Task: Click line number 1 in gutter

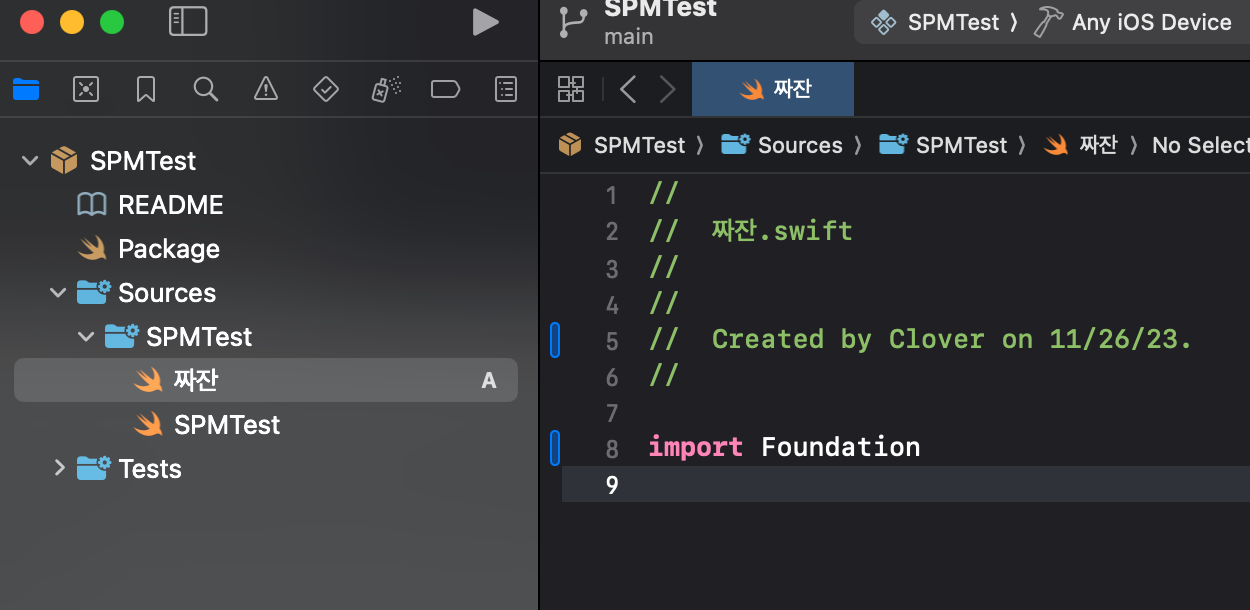Action: pyautogui.click(x=612, y=195)
